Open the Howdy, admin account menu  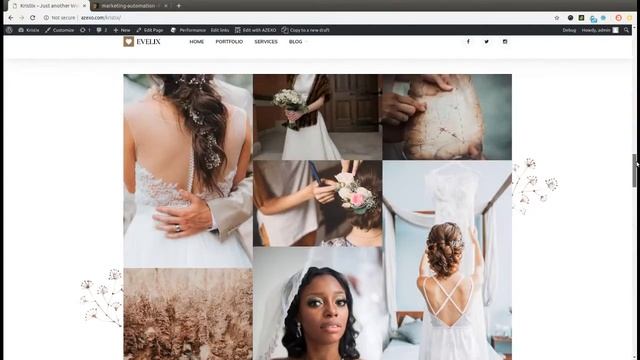[x=600, y=30]
